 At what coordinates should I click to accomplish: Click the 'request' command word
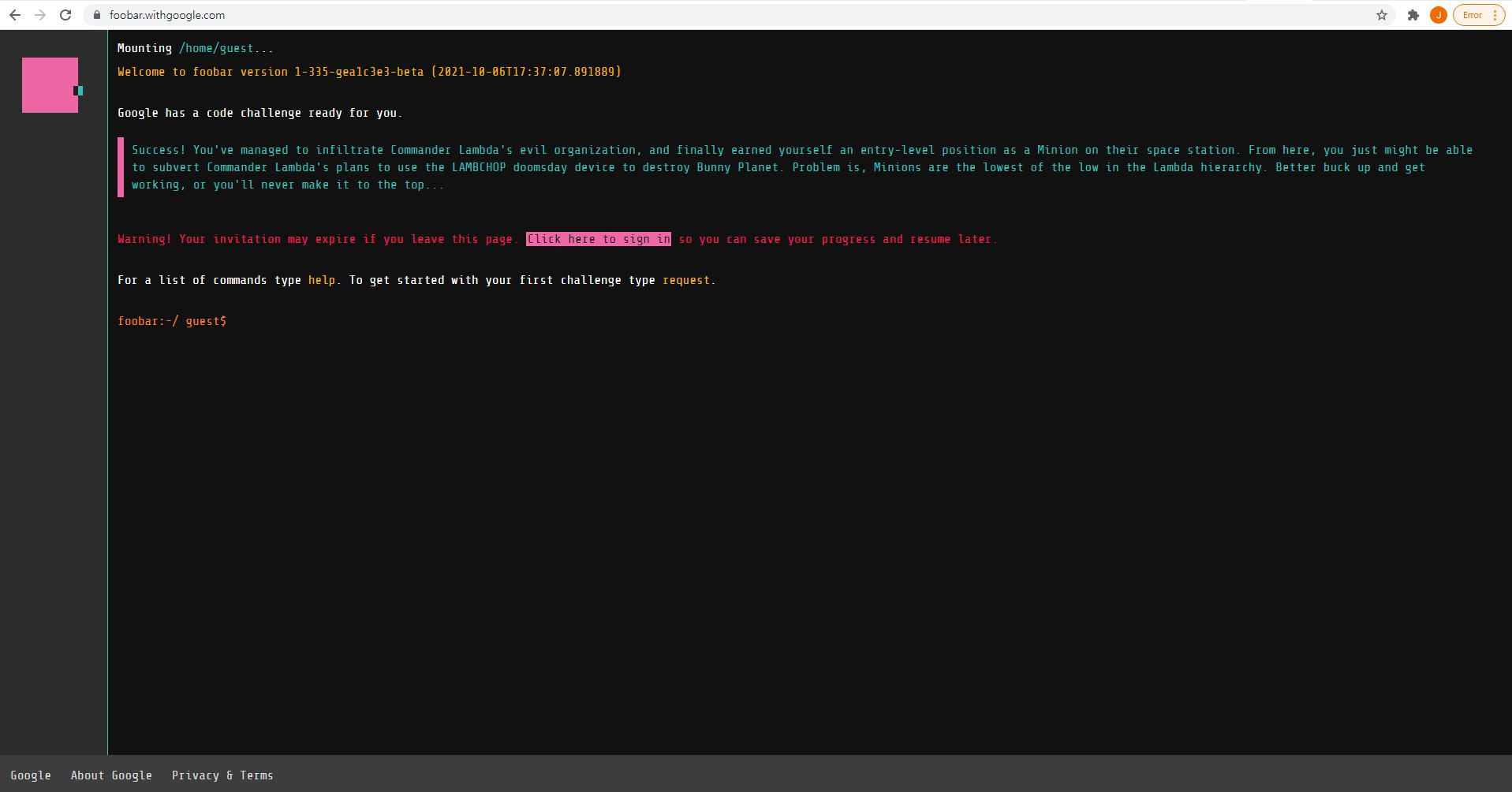pyautogui.click(x=686, y=280)
